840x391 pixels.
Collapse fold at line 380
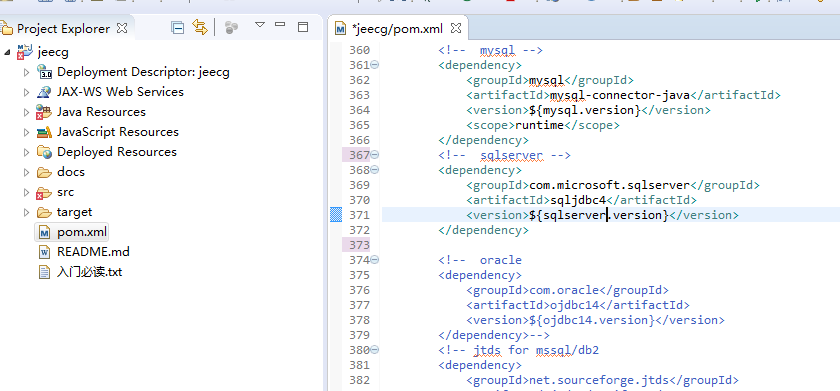coord(374,350)
